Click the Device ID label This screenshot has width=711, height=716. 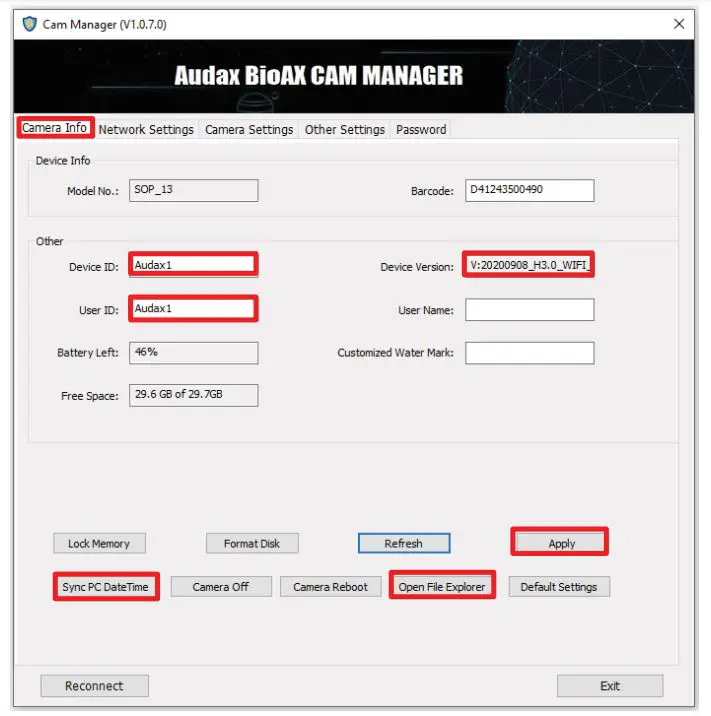tap(94, 267)
